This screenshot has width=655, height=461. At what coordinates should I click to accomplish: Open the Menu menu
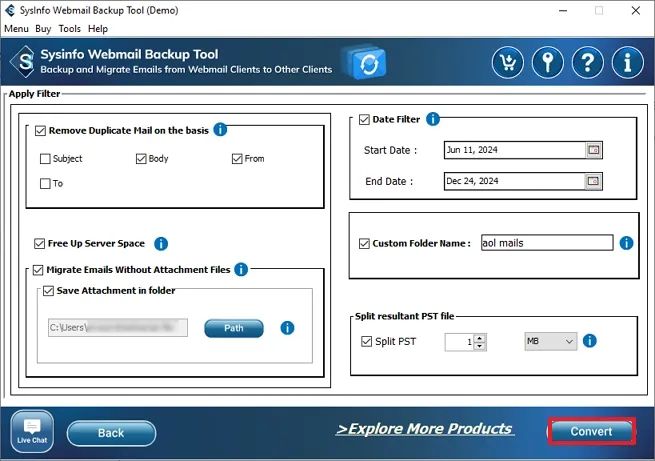[16, 29]
